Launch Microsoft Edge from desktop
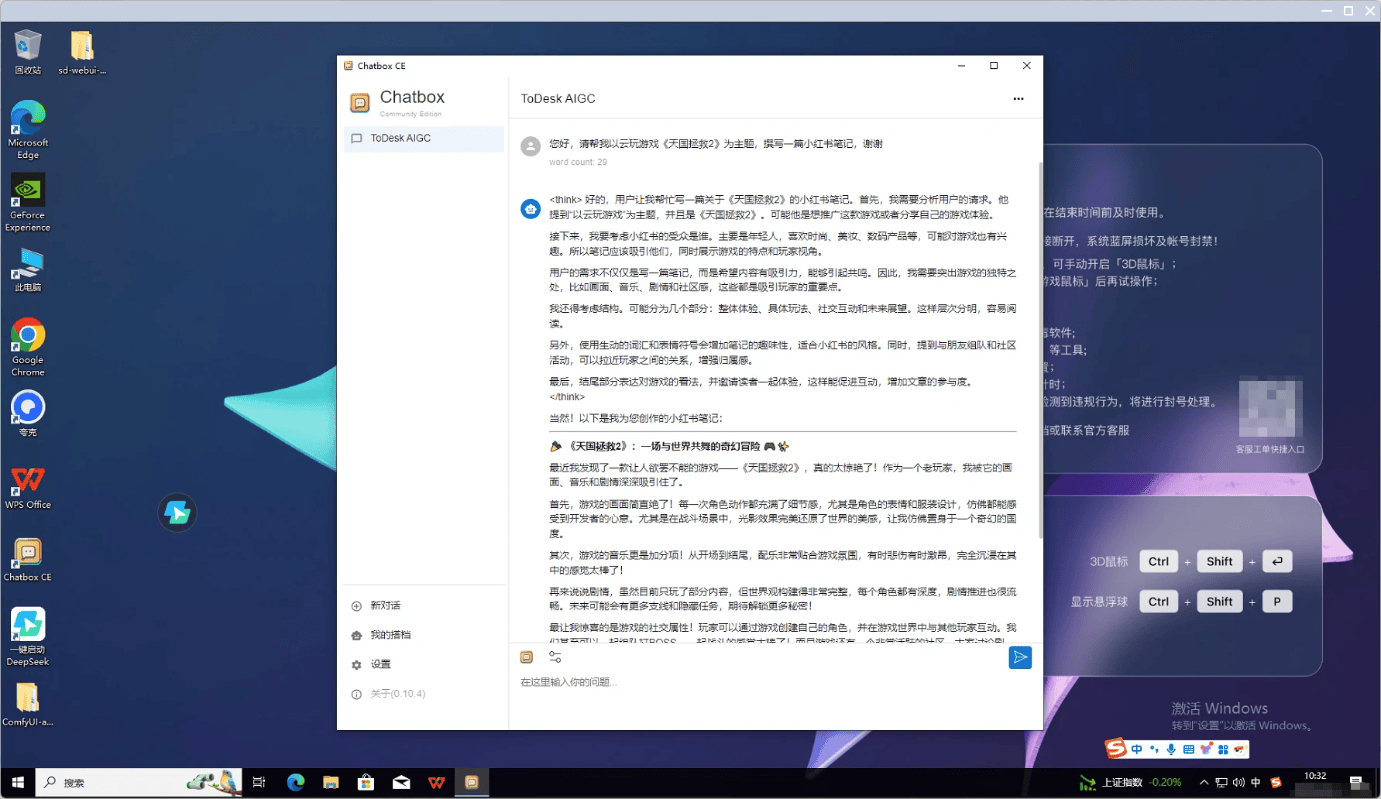Image resolution: width=1381 pixels, height=799 pixels. click(28, 130)
